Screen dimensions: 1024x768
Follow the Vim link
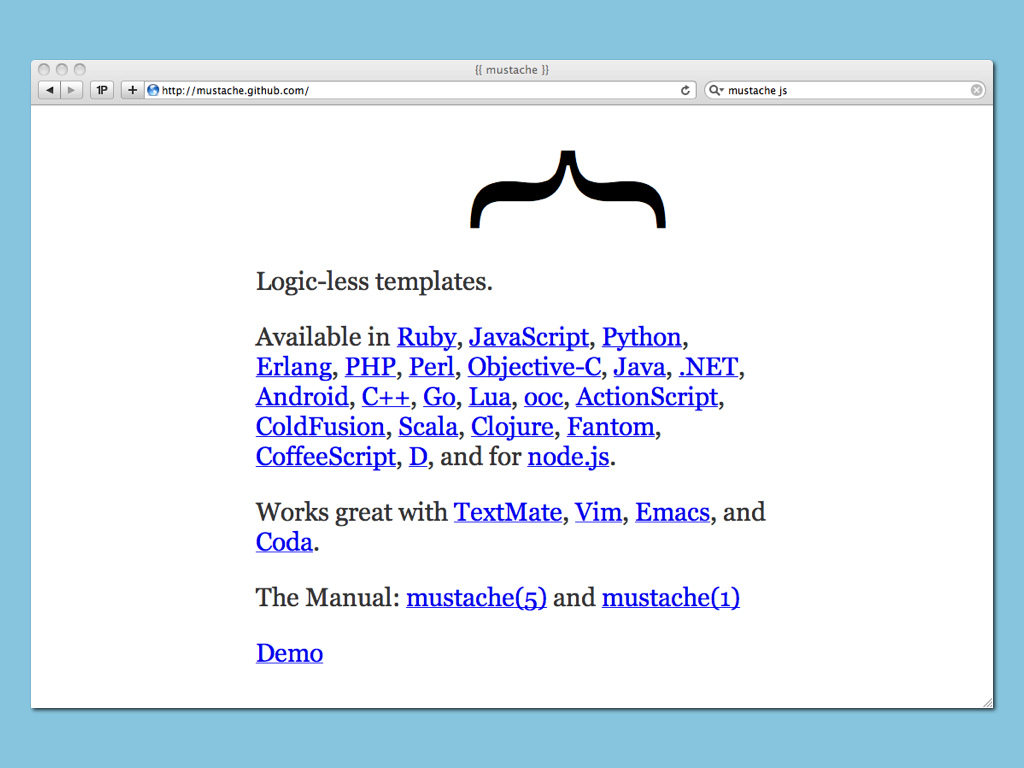[598, 513]
